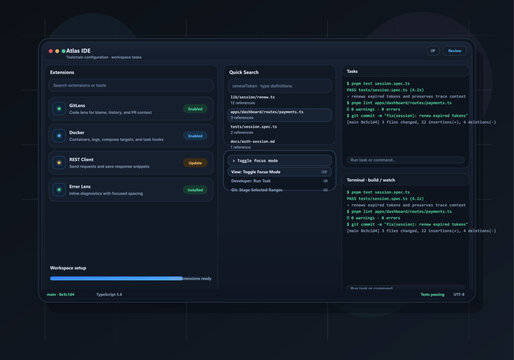Image resolution: width=514 pixels, height=360 pixels.
Task: Toggle the GitLens Enabled badge
Action: click(195, 109)
